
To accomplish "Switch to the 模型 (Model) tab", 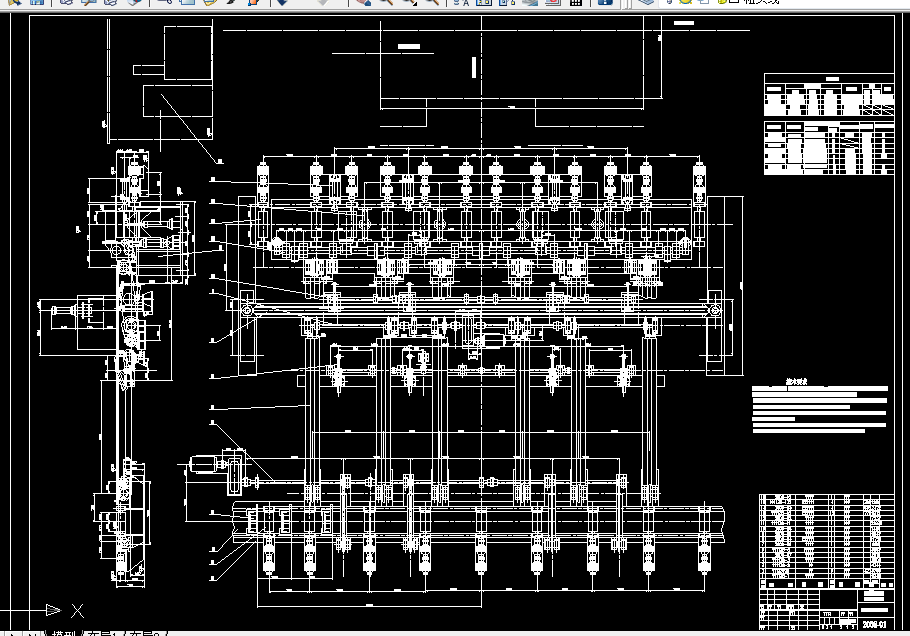I will coord(66,634).
